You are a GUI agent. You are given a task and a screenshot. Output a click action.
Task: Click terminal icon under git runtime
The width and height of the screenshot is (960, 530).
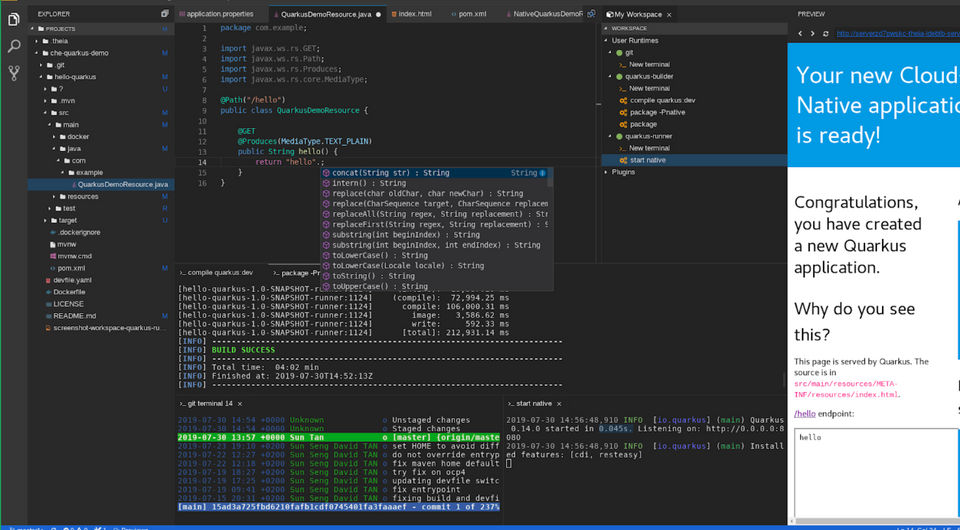click(x=622, y=64)
